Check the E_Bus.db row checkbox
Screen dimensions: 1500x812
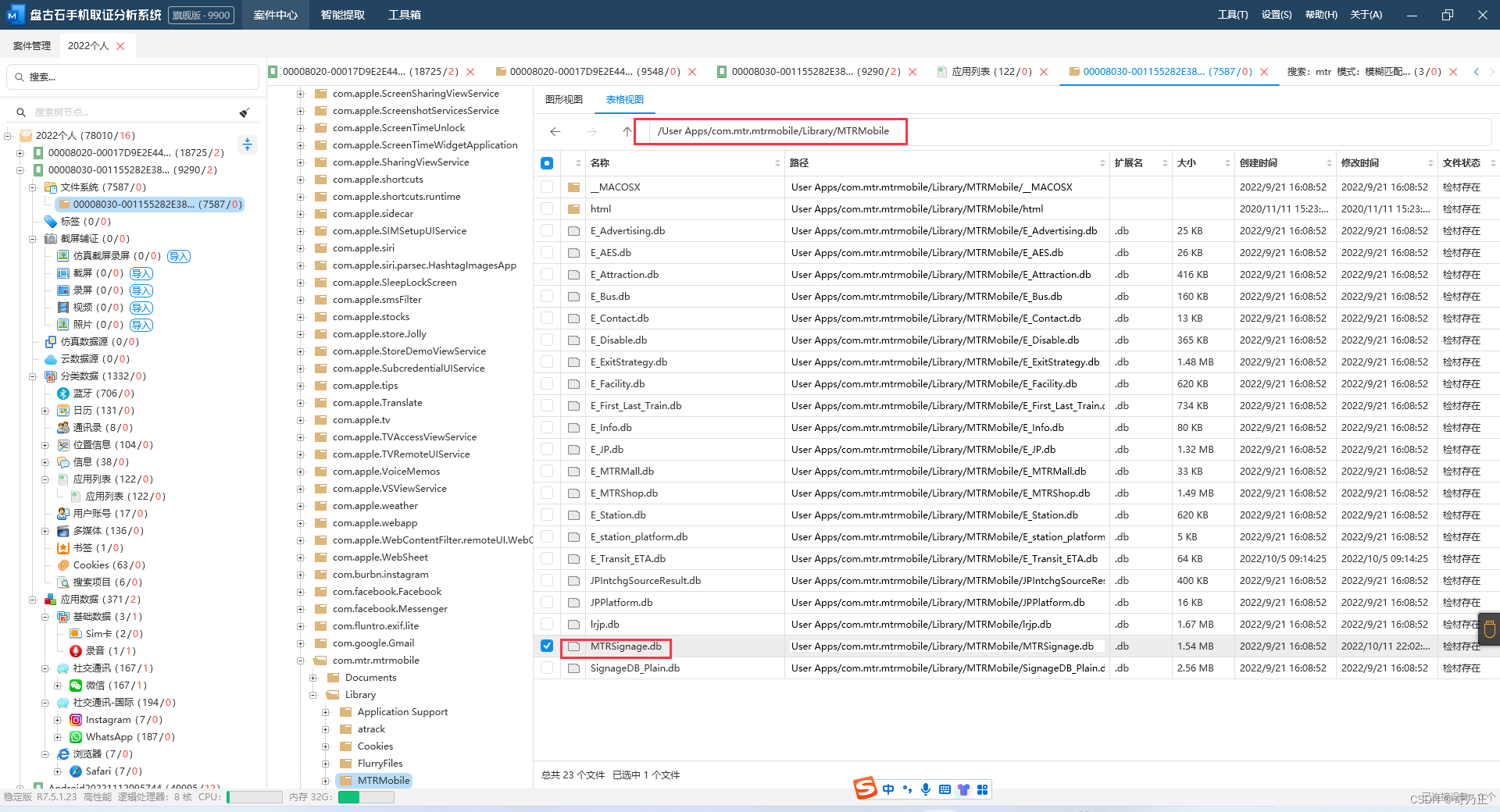(x=547, y=296)
